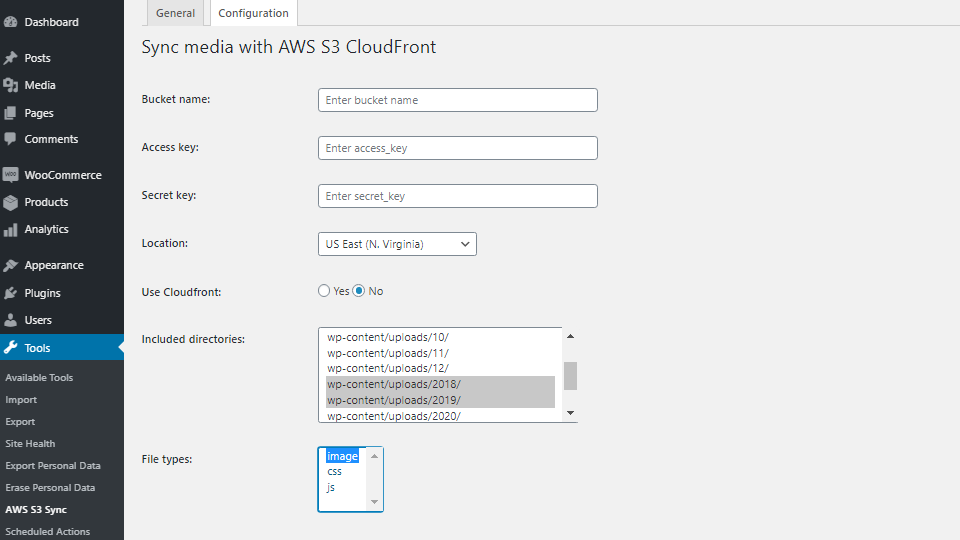The width and height of the screenshot is (960, 540).
Task: Open Export Personal Data link
Action: point(53,466)
